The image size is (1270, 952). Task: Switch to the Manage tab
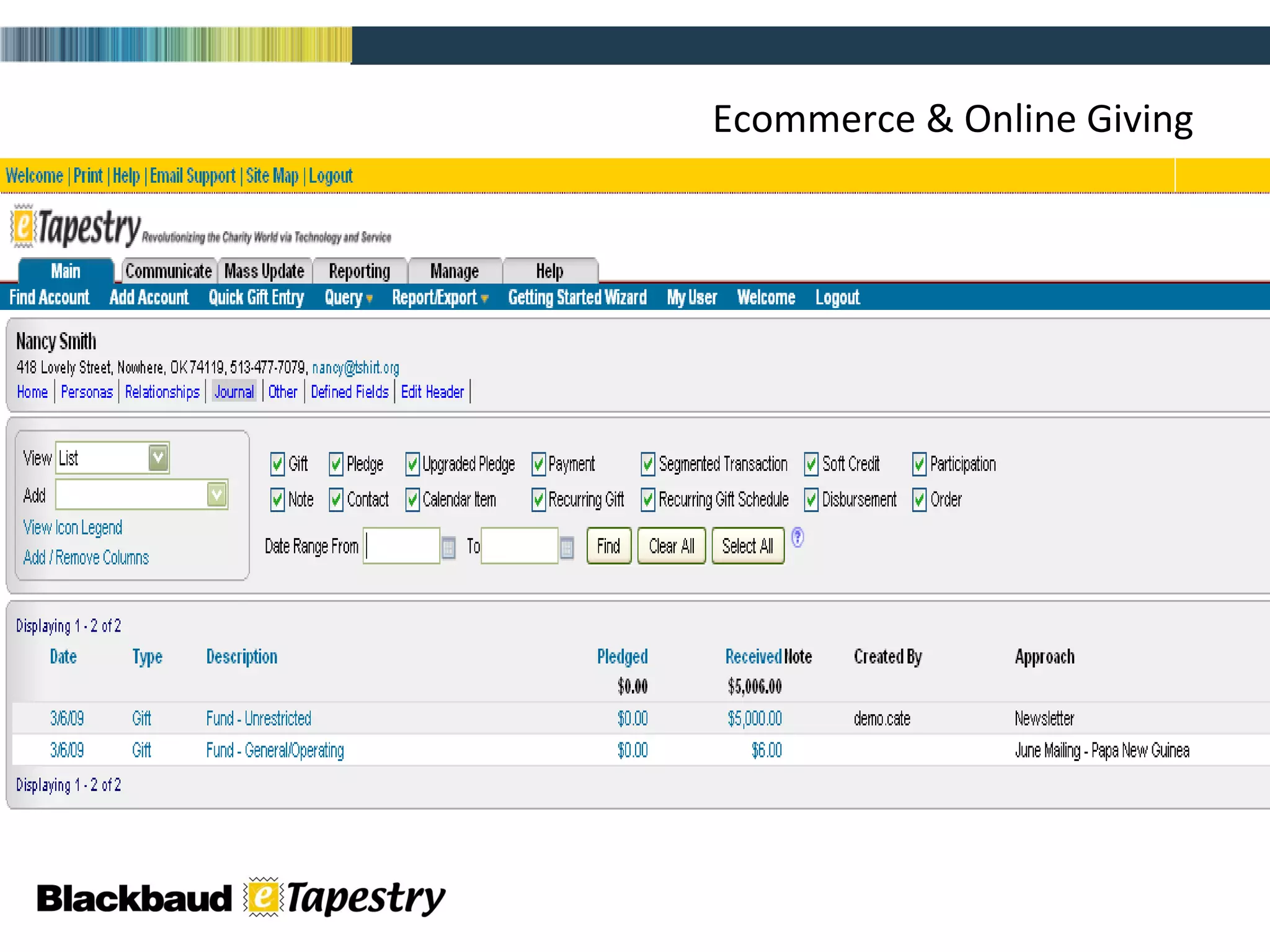click(x=455, y=271)
